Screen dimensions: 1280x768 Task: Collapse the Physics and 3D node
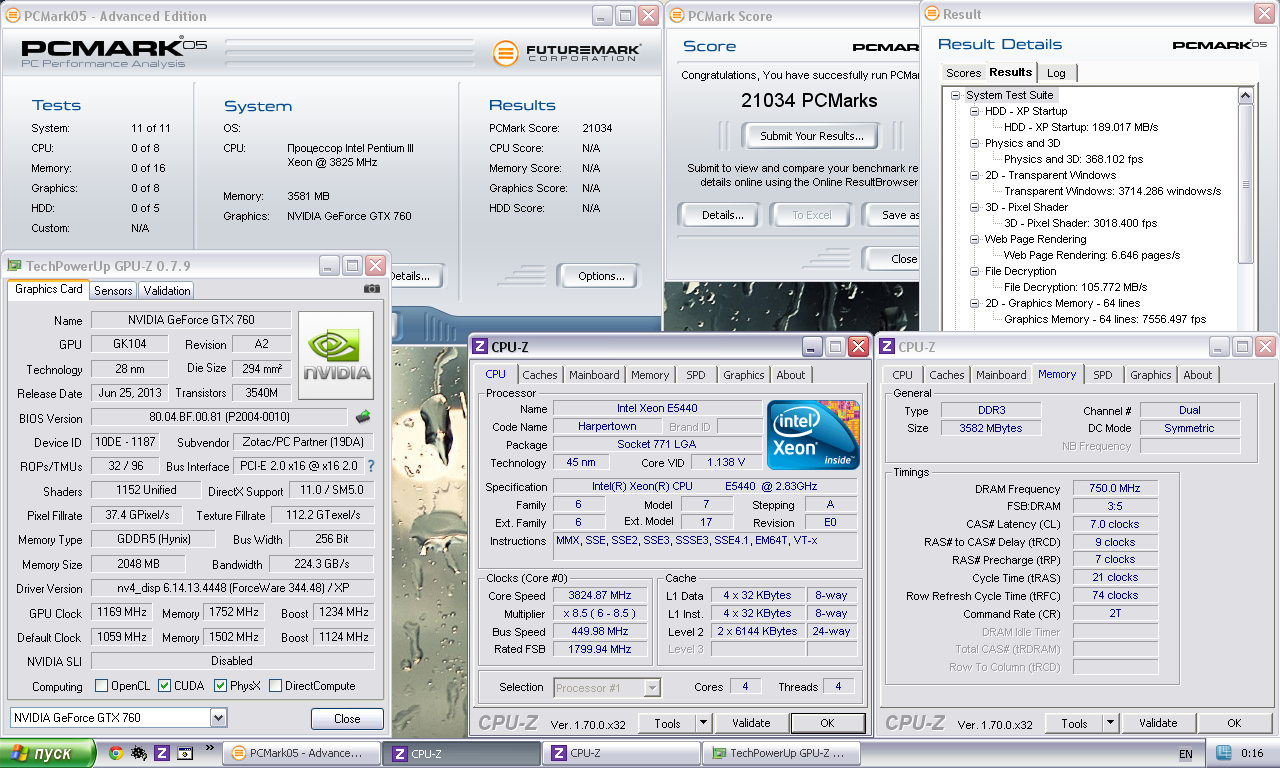pyautogui.click(x=974, y=143)
